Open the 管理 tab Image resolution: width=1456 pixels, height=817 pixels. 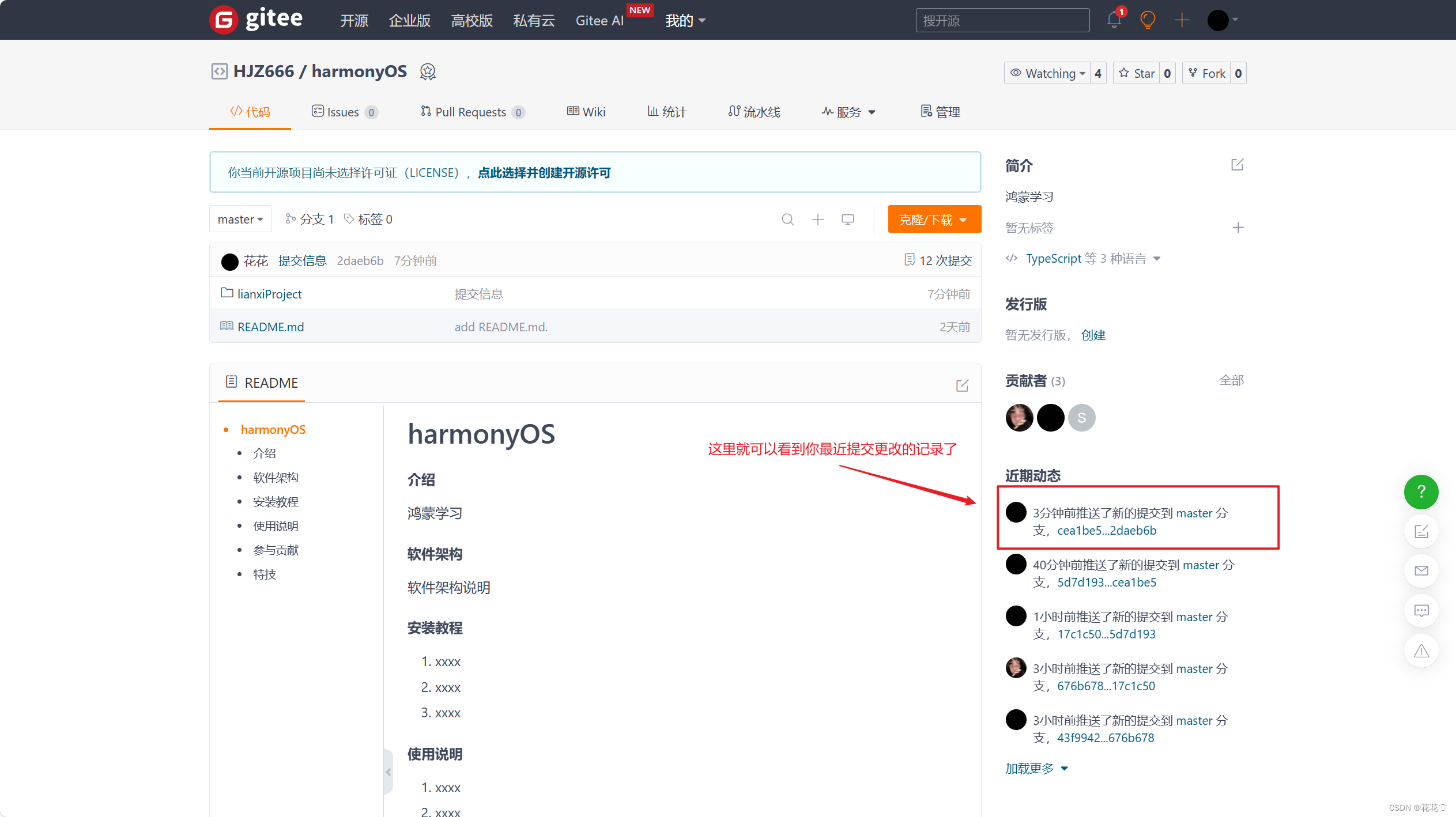click(940, 112)
